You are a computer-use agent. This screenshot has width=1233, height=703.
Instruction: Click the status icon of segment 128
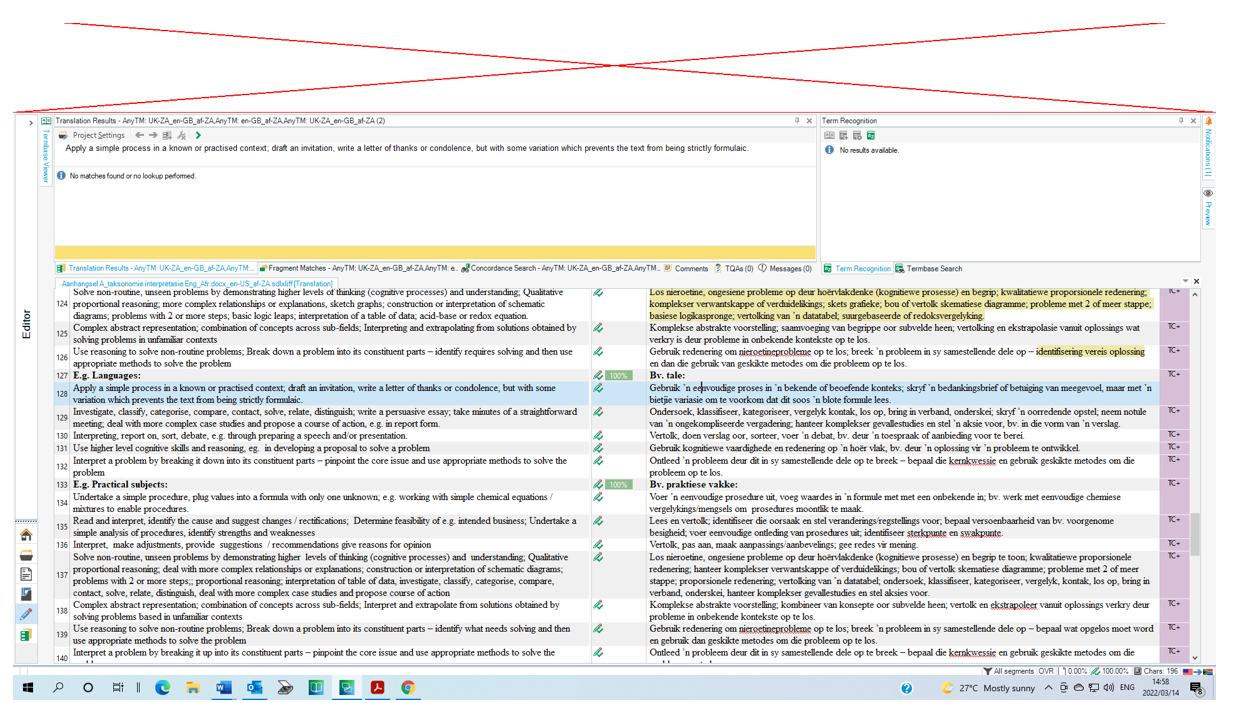[598, 388]
